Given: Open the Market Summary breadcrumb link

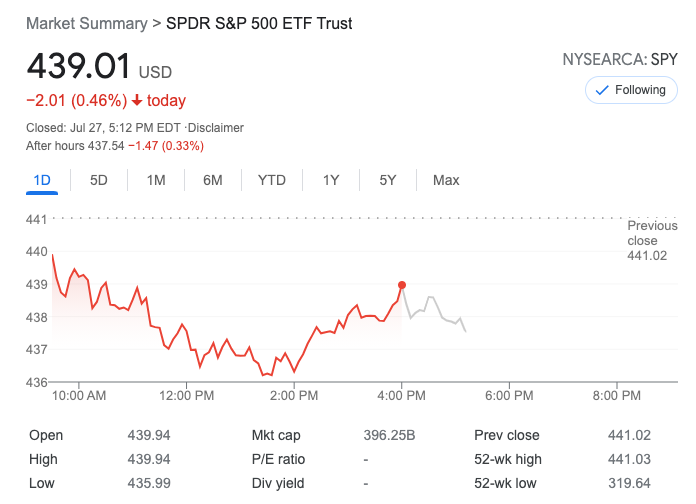Looking at the screenshot, I should pos(85,23).
